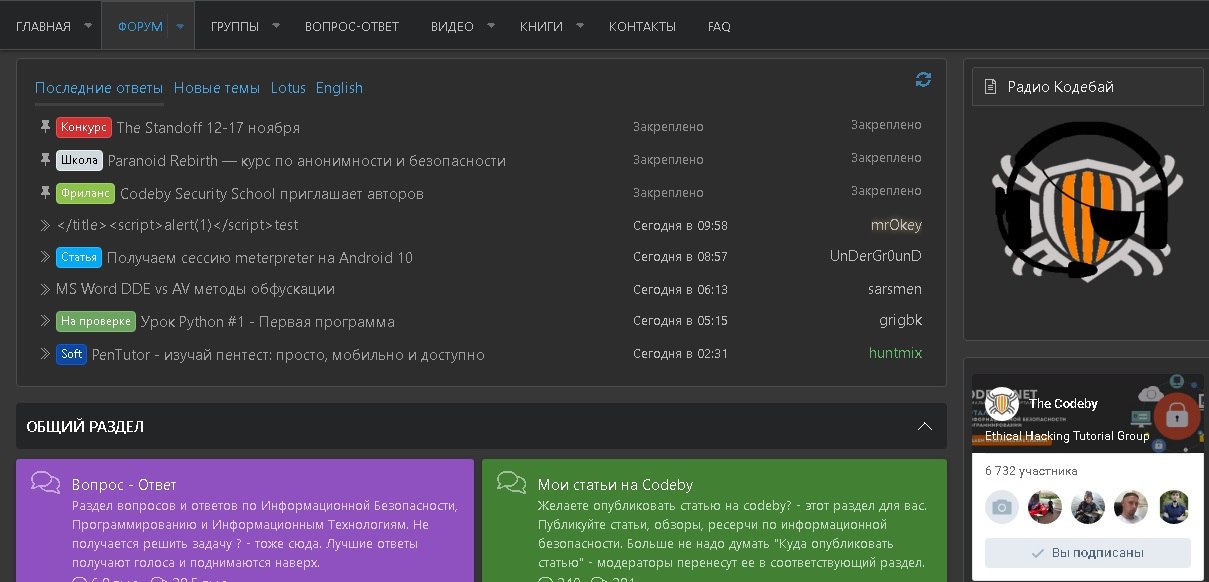Click chevron icon before meterpreter Android 10 thread
This screenshot has height=582, width=1209.
45,257
